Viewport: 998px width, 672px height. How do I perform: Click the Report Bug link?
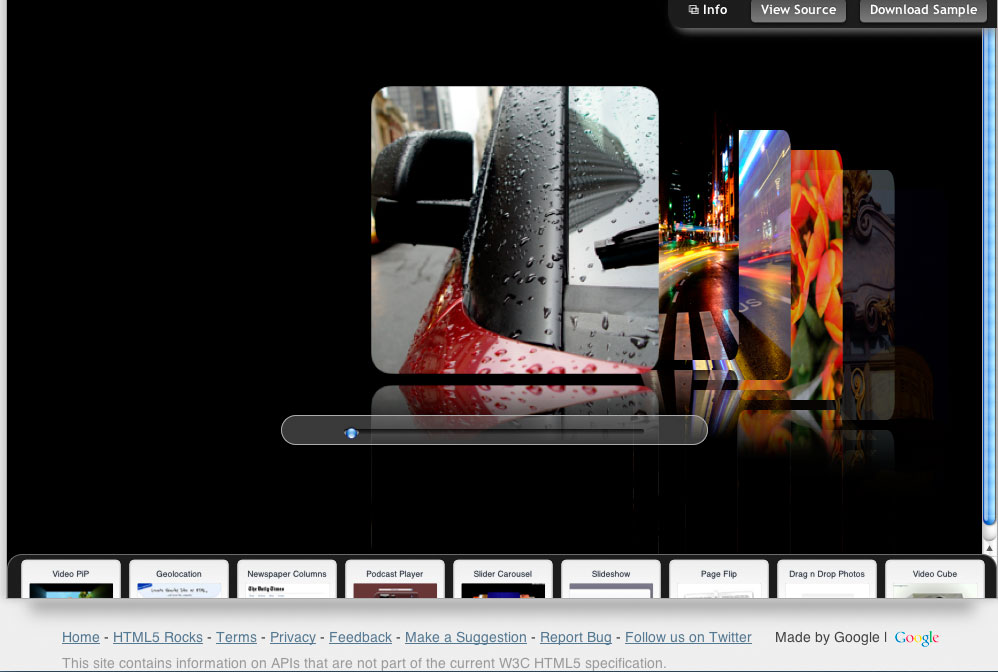tap(576, 637)
